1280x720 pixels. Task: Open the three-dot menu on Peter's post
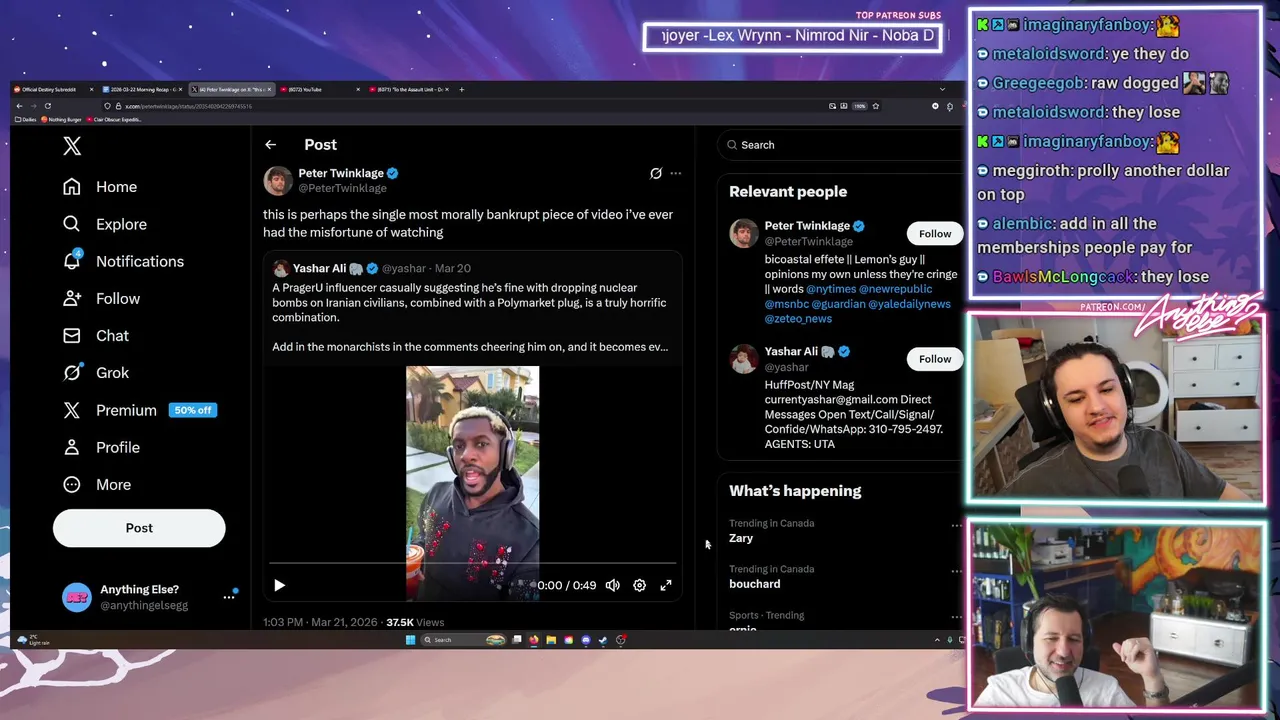tap(676, 173)
